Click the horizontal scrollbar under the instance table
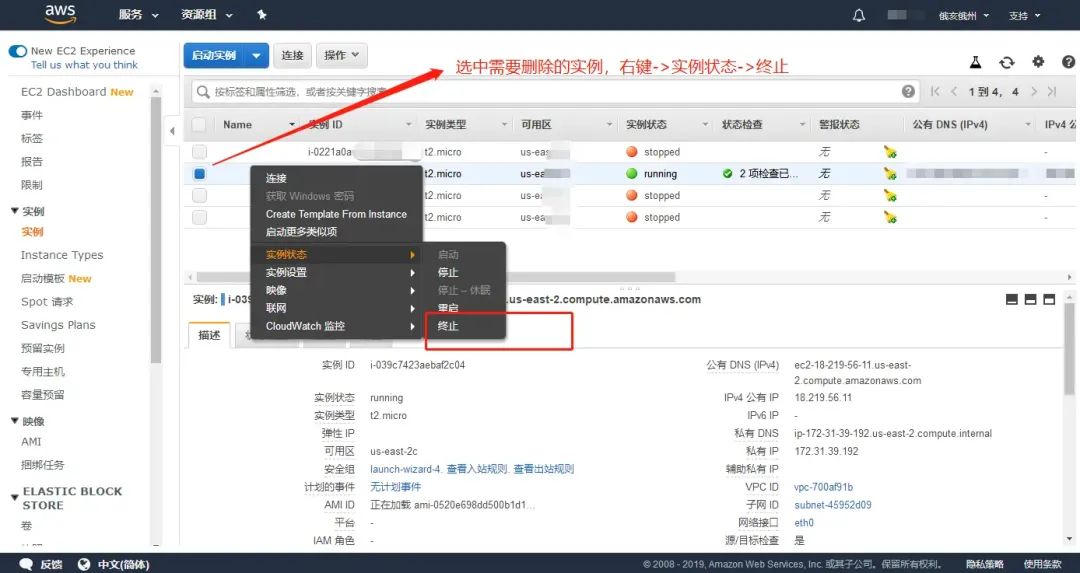 [435, 277]
